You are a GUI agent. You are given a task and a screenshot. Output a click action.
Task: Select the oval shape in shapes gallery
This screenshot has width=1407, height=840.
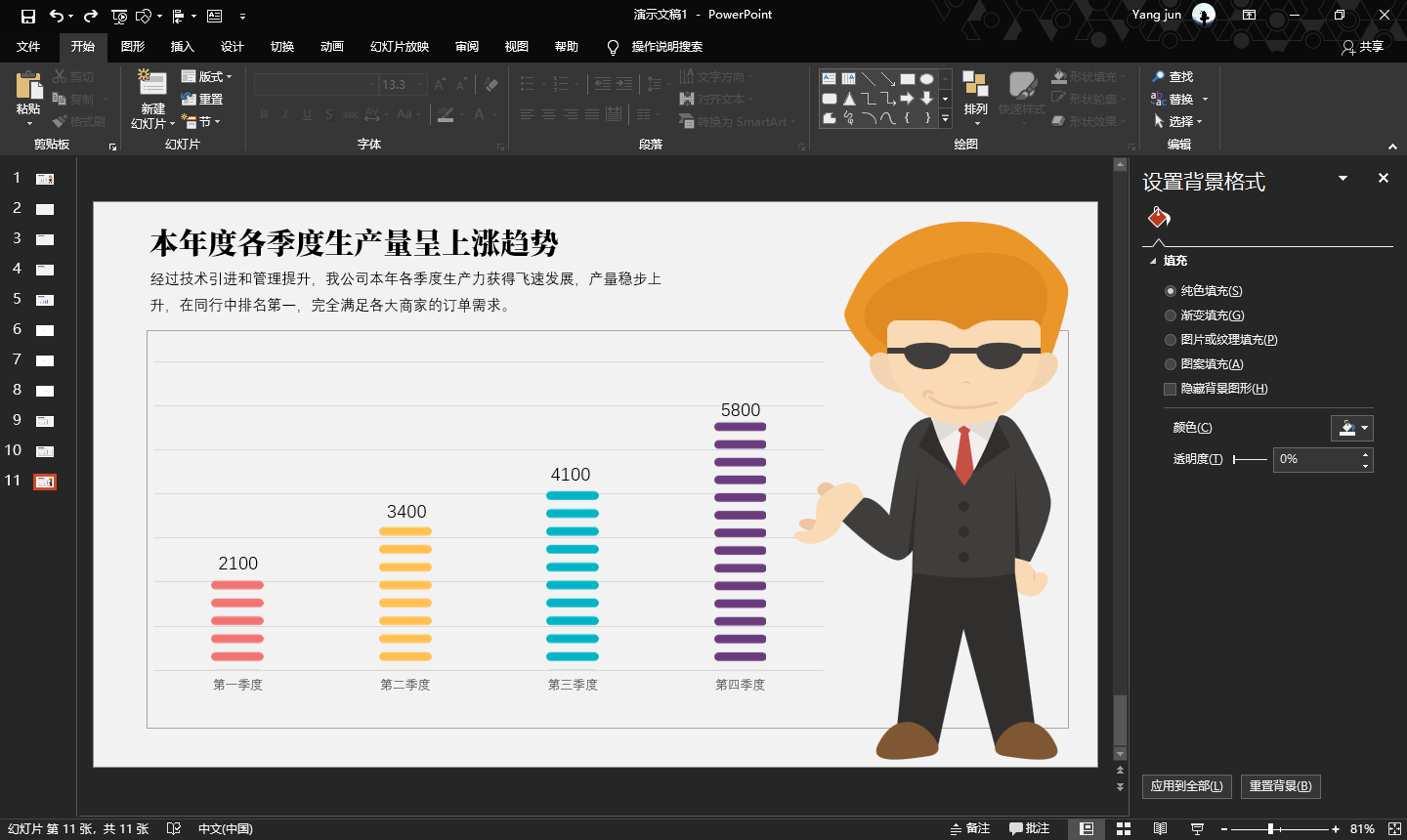pos(926,79)
